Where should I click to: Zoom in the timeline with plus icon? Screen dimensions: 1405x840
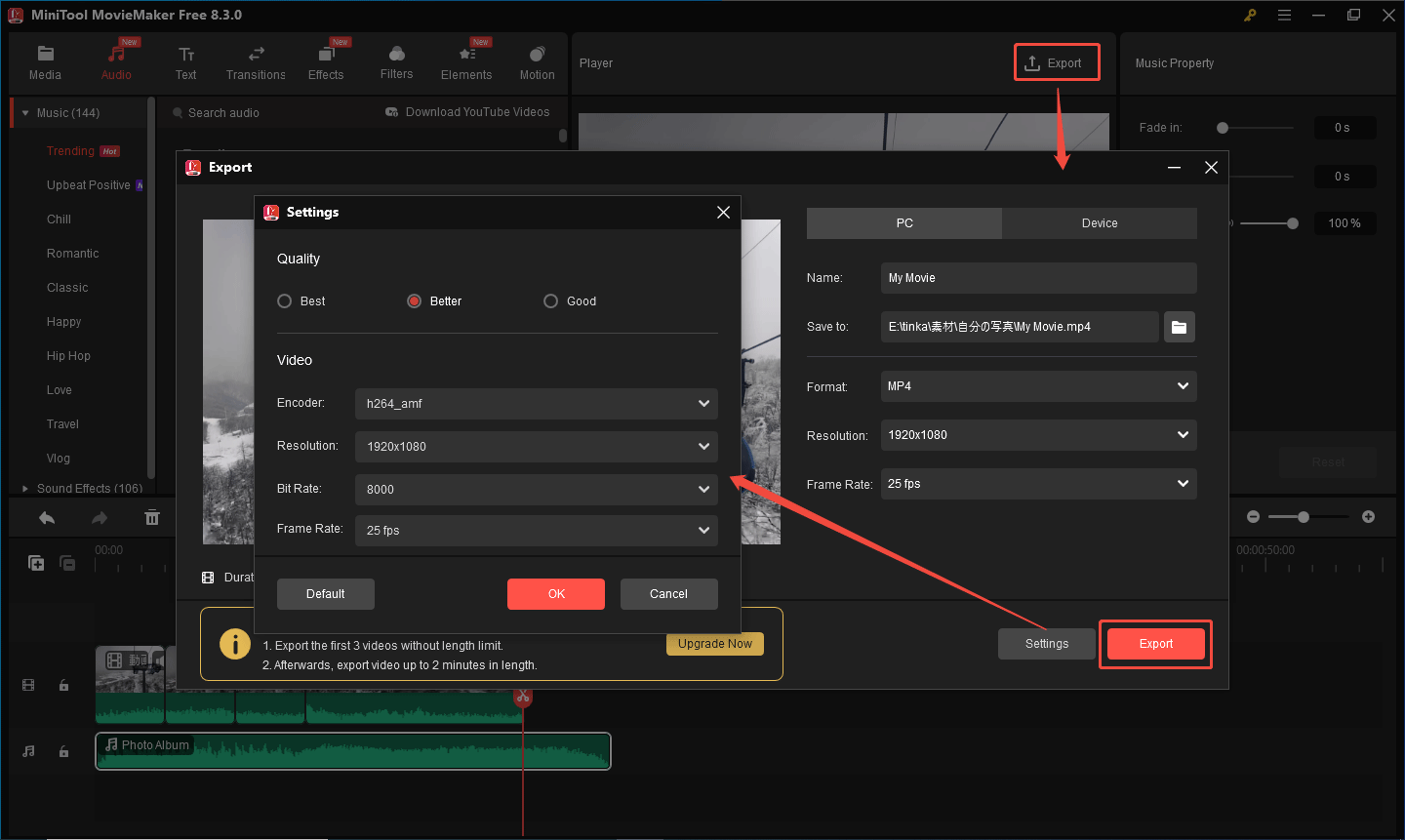pos(1369,517)
